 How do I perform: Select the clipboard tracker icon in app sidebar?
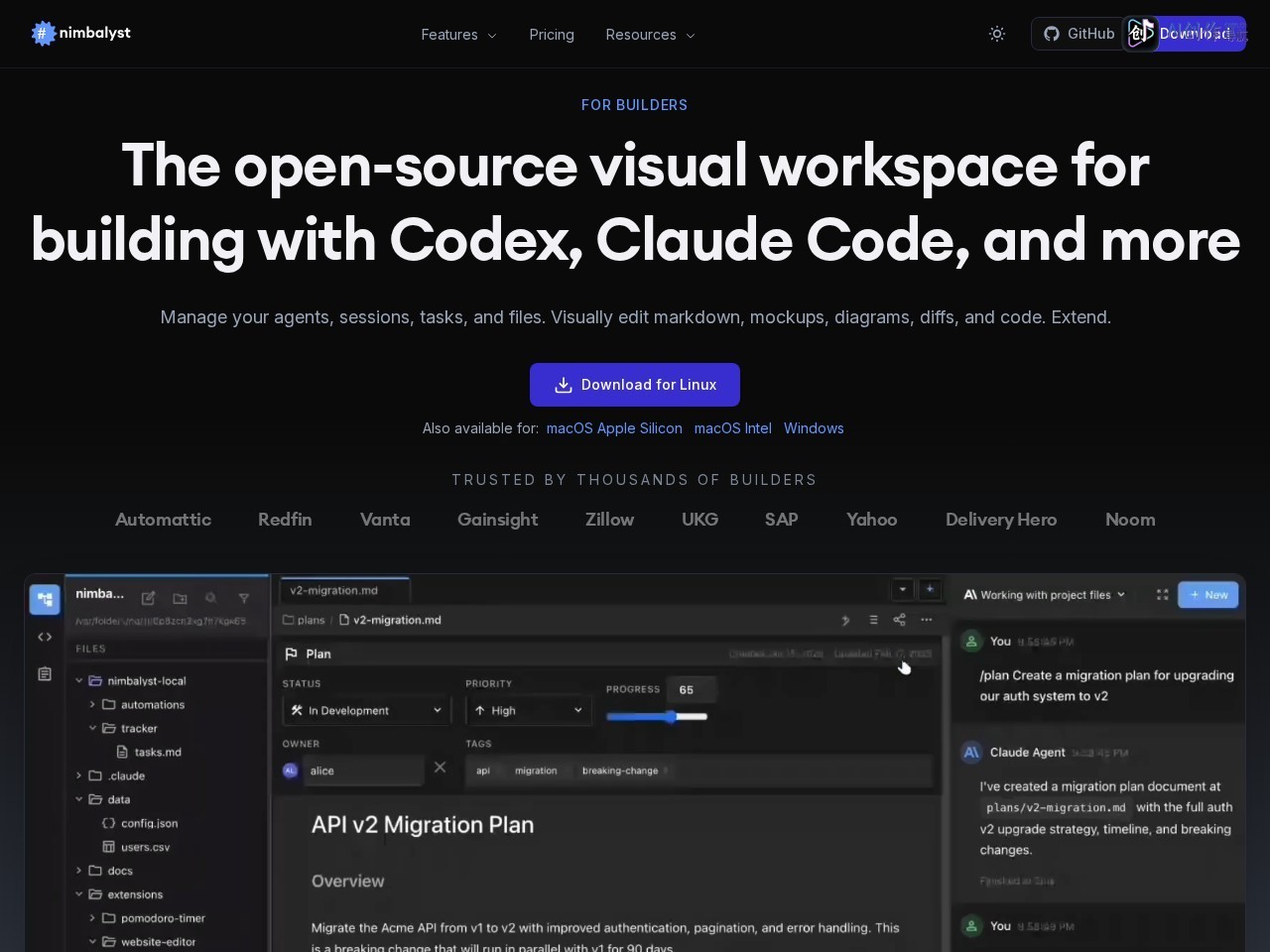45,674
